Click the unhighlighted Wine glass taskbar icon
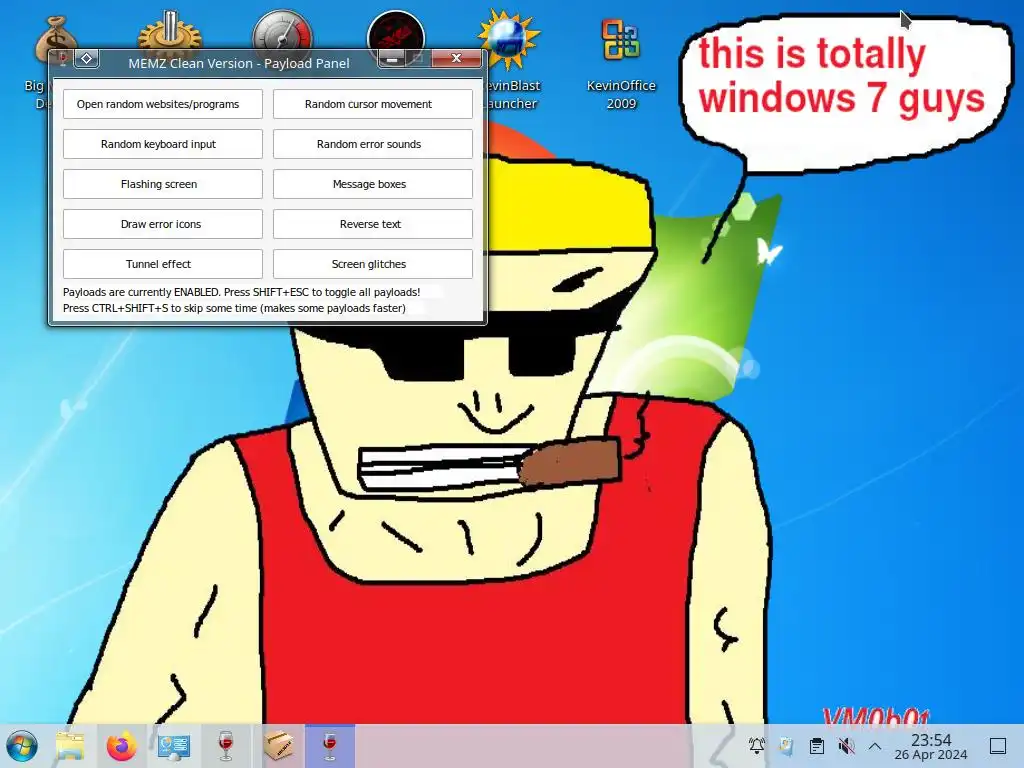The width and height of the screenshot is (1024, 768). click(225, 746)
